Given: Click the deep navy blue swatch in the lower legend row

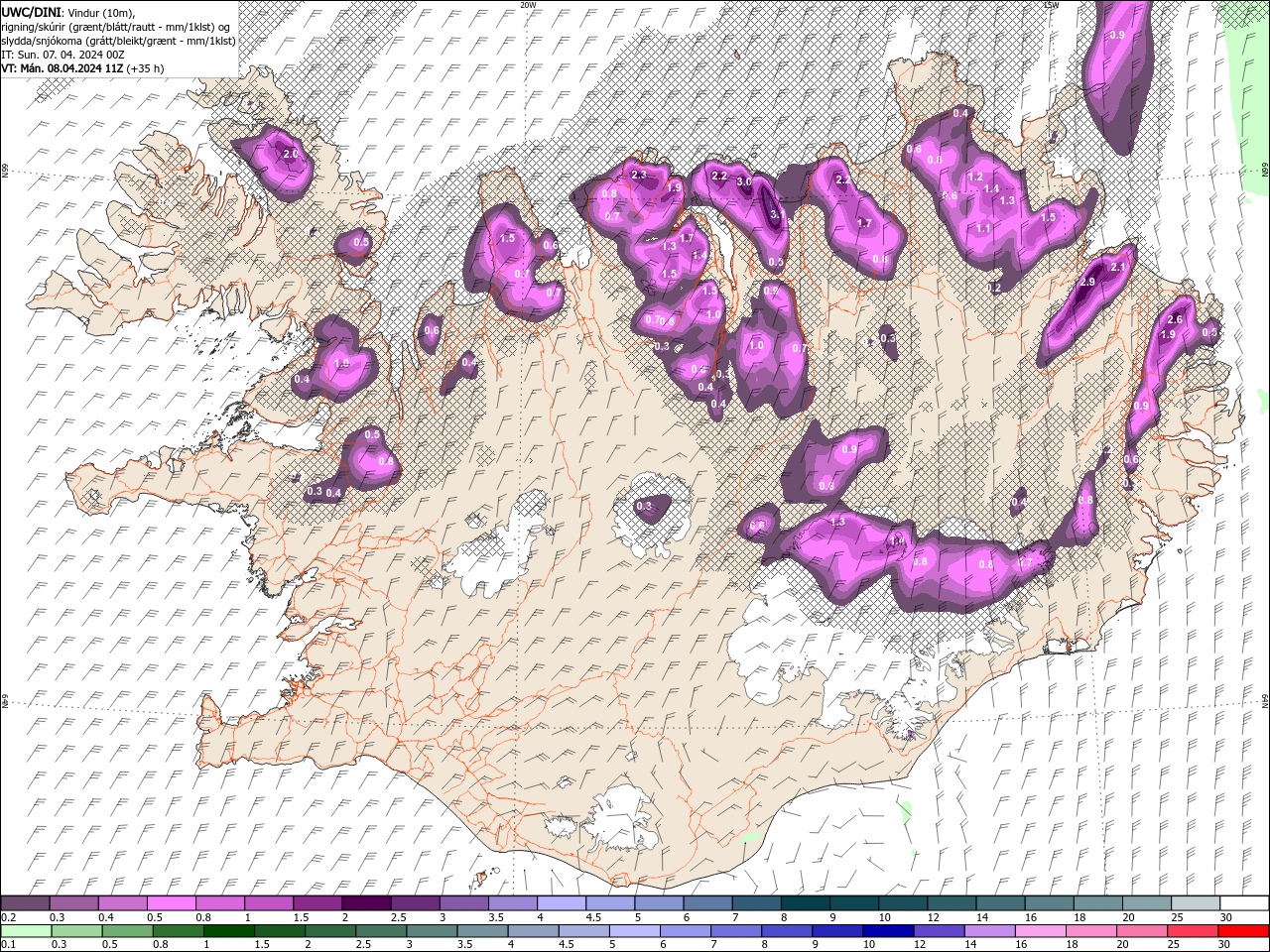Looking at the screenshot, I should 887,932.
